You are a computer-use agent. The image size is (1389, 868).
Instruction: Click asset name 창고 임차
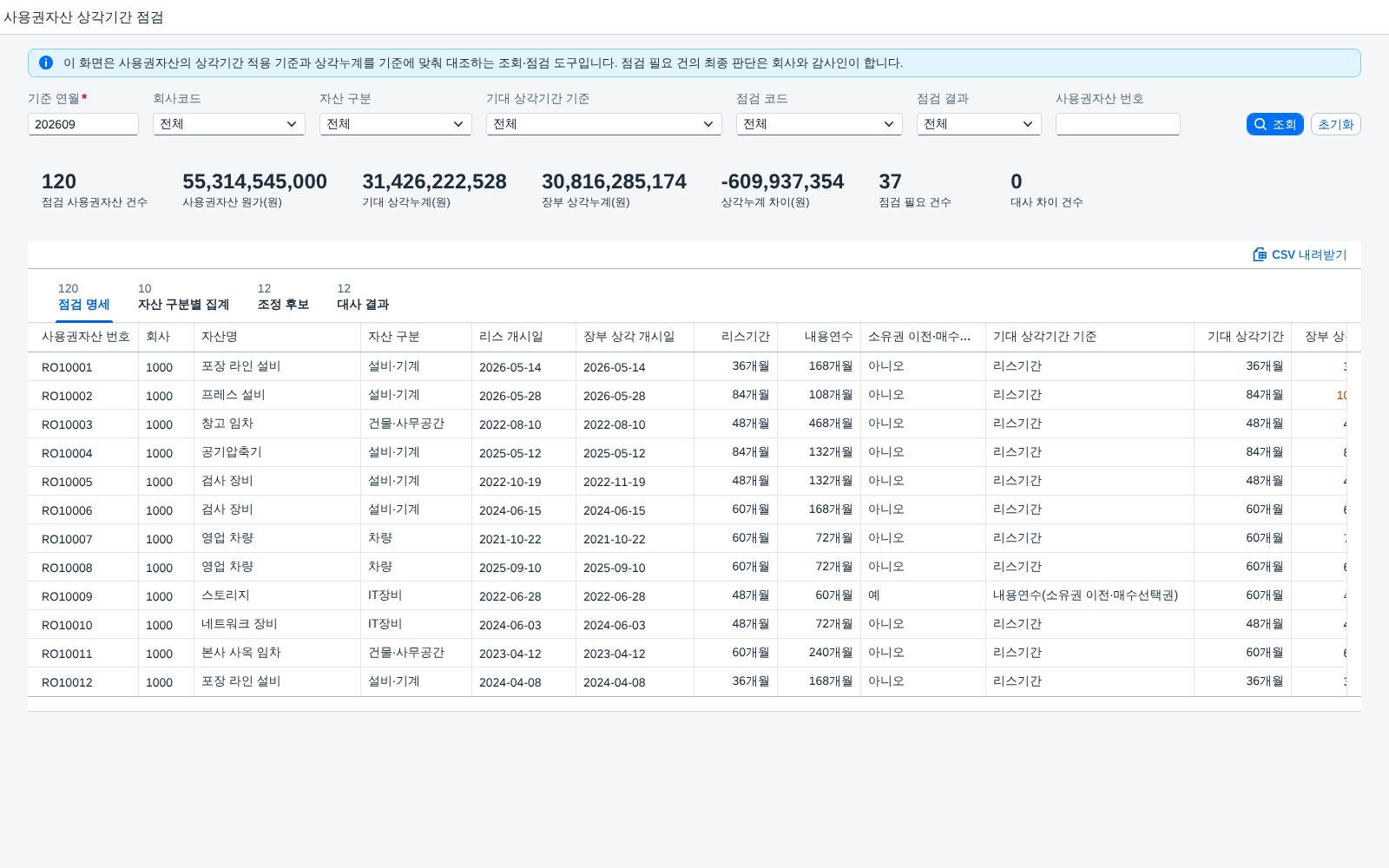coord(227,424)
